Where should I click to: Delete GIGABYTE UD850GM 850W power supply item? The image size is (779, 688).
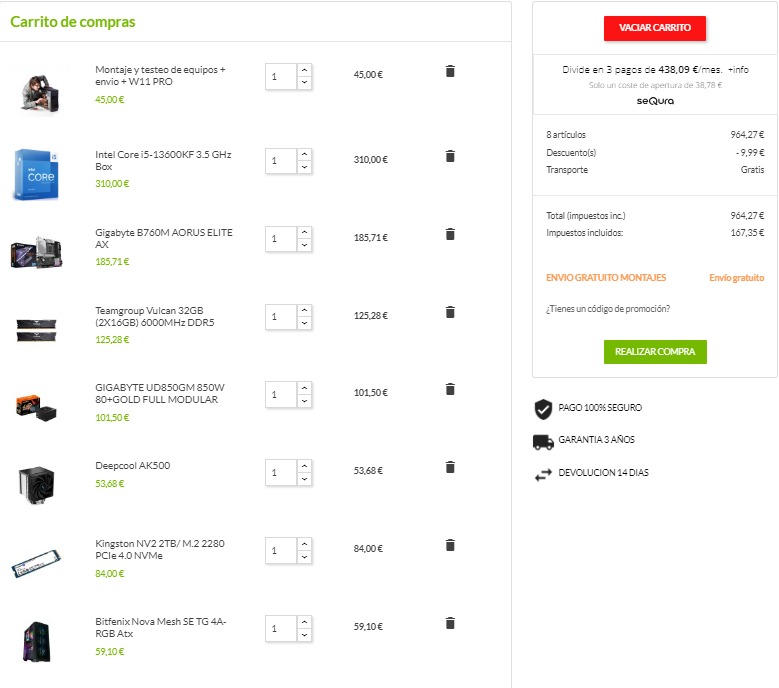coord(450,389)
